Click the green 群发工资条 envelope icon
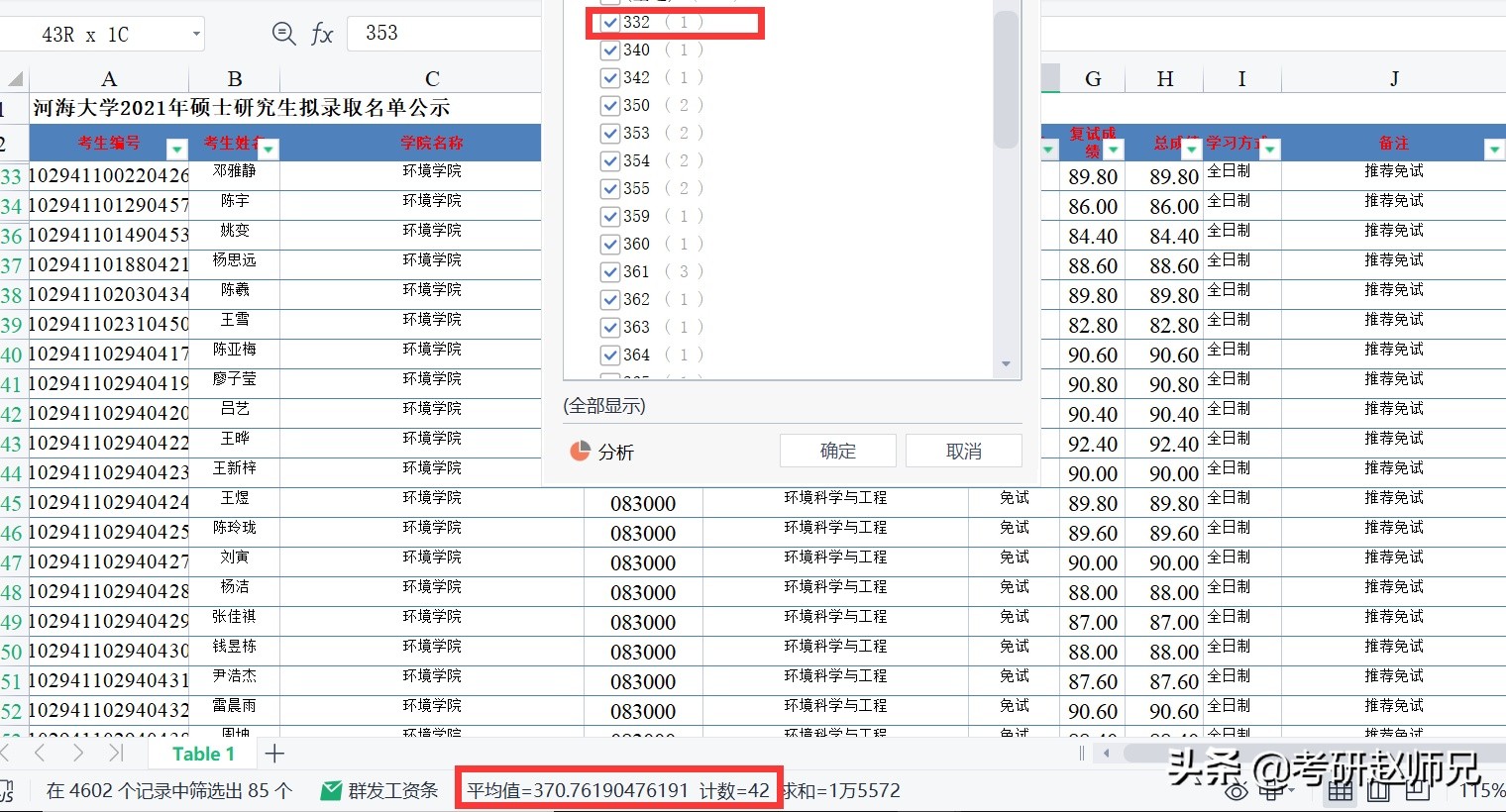1506x812 pixels. (331, 790)
